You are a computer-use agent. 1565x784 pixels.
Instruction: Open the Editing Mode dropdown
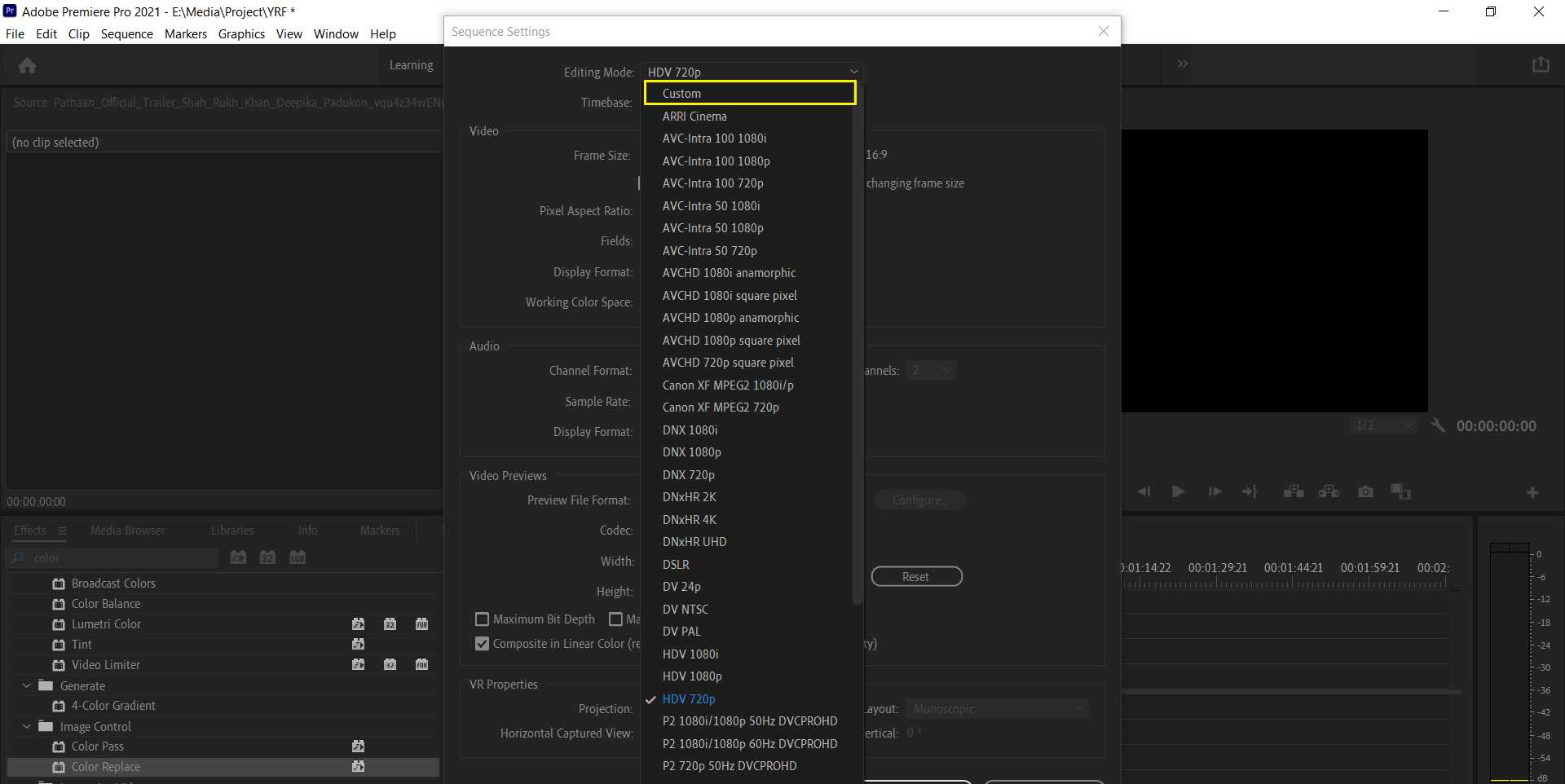click(752, 72)
